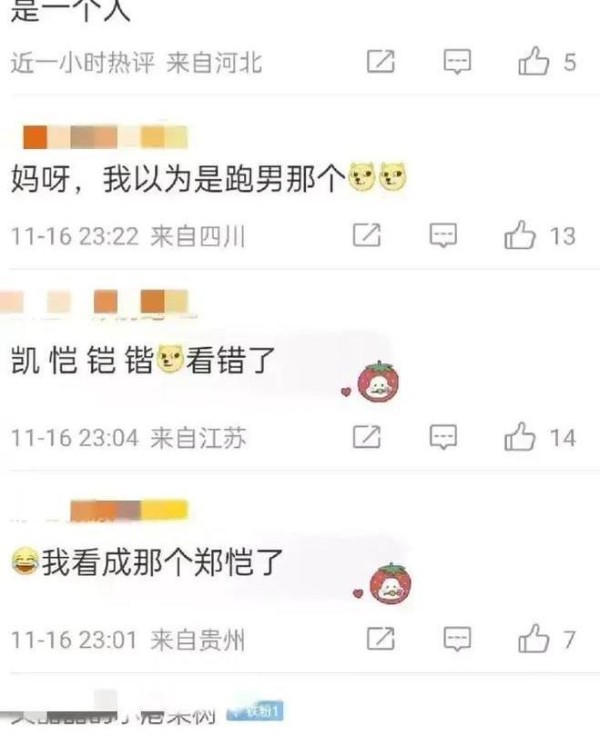Select the comment text 妈呀，我以为是跑男那个
This screenshot has width=600, height=735.
tap(178, 179)
